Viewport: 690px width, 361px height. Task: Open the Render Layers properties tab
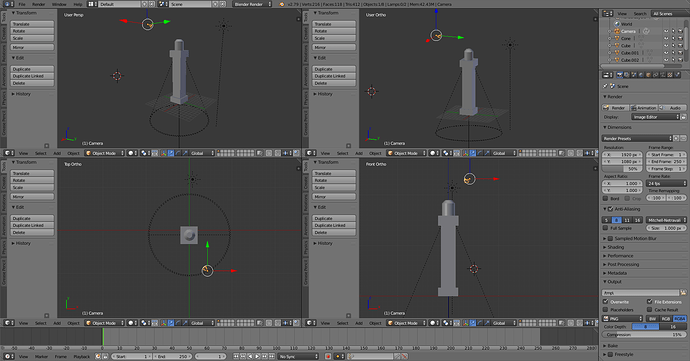point(627,75)
